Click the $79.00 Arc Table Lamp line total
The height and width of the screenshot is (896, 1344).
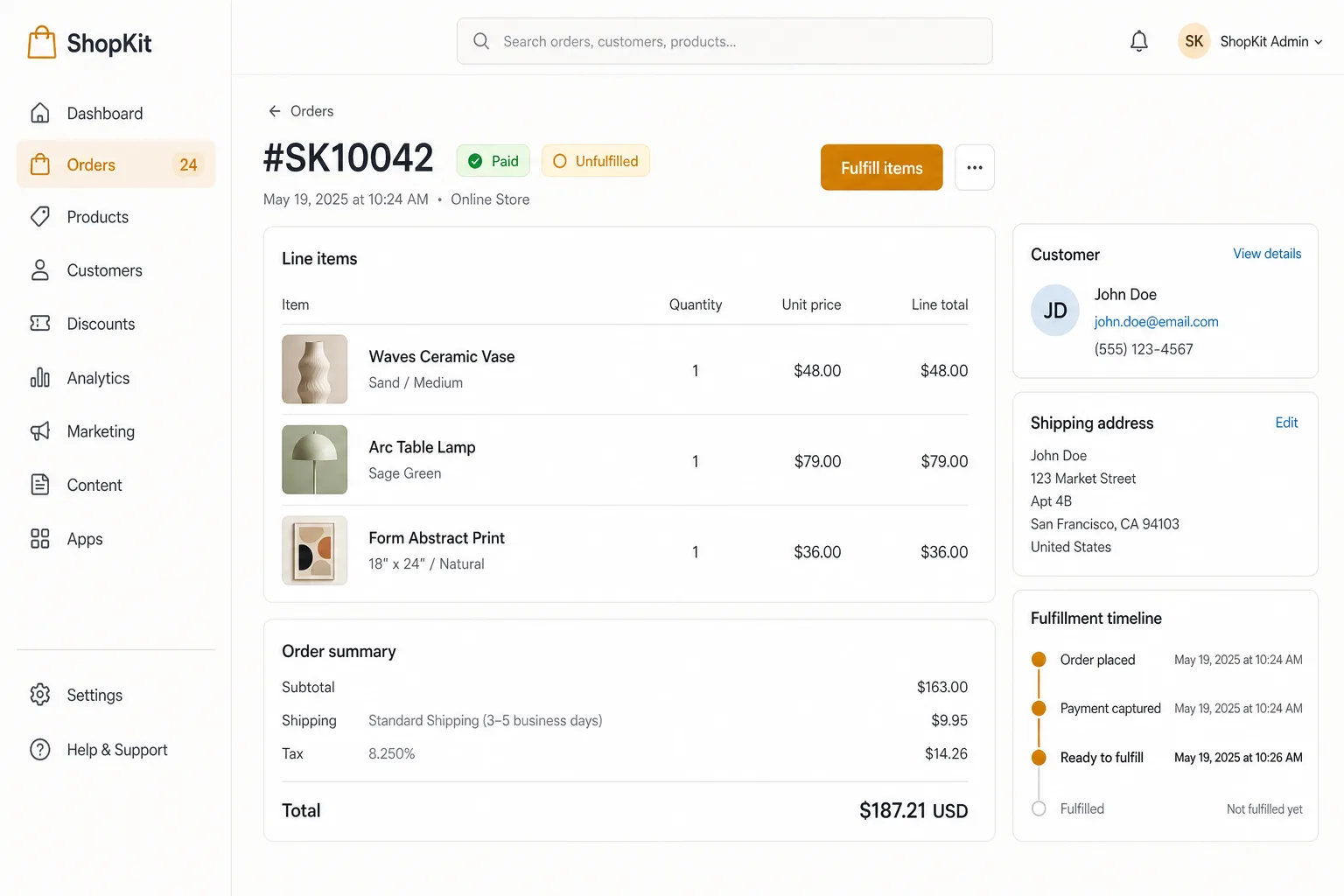(944, 461)
